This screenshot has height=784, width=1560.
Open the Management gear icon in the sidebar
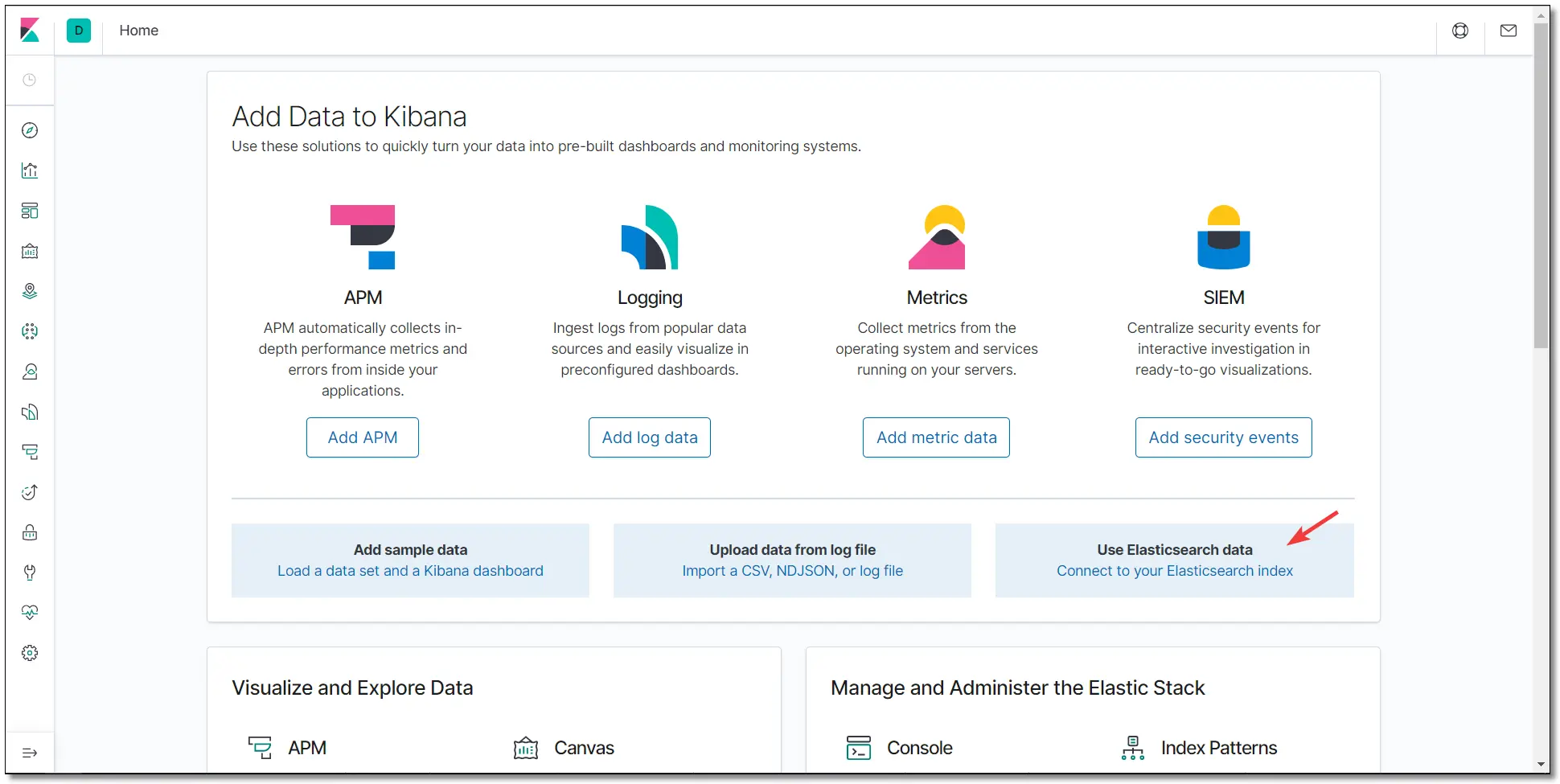point(30,653)
